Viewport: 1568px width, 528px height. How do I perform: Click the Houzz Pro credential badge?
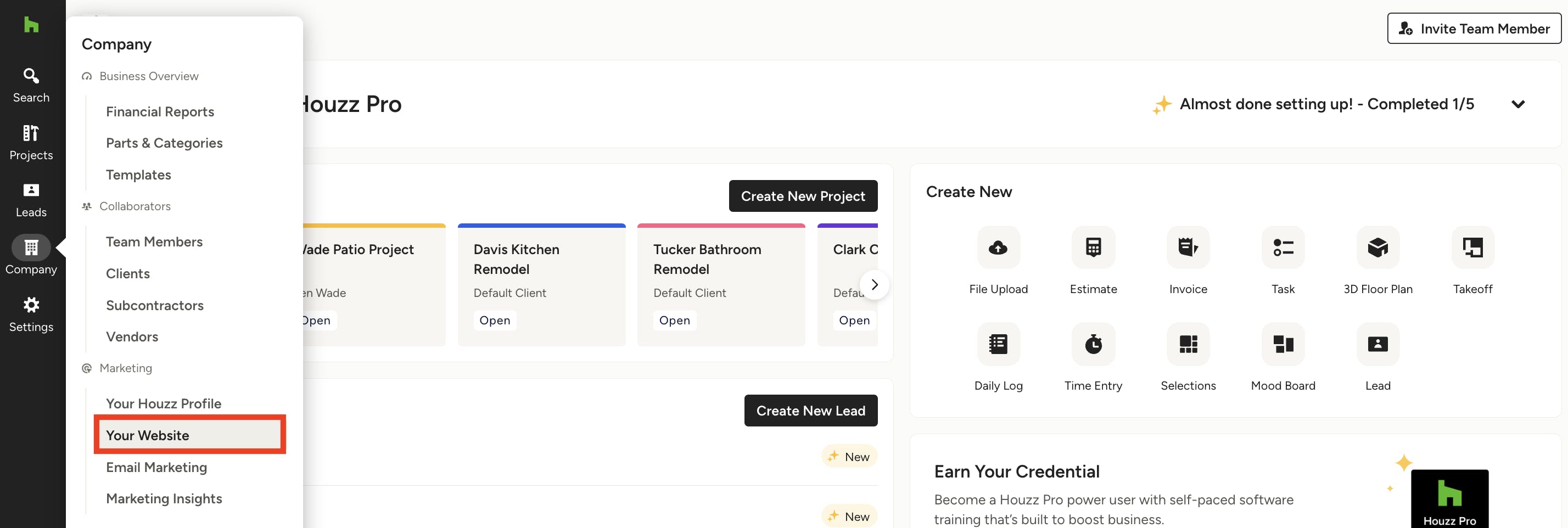coord(1449,499)
